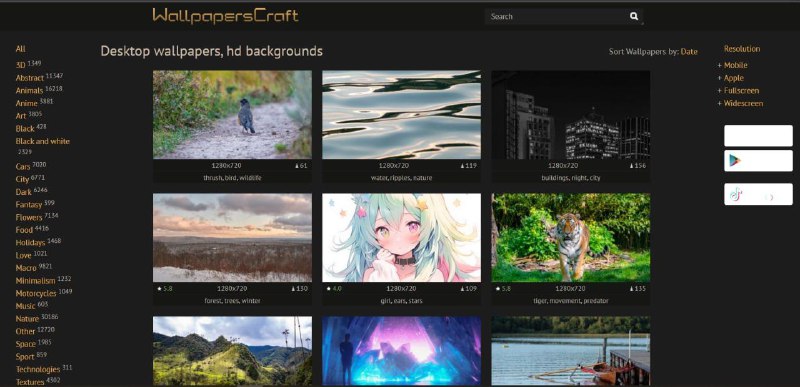Viewport: 800px width, 387px height.
Task: Select the Animals category
Action: [29, 91]
